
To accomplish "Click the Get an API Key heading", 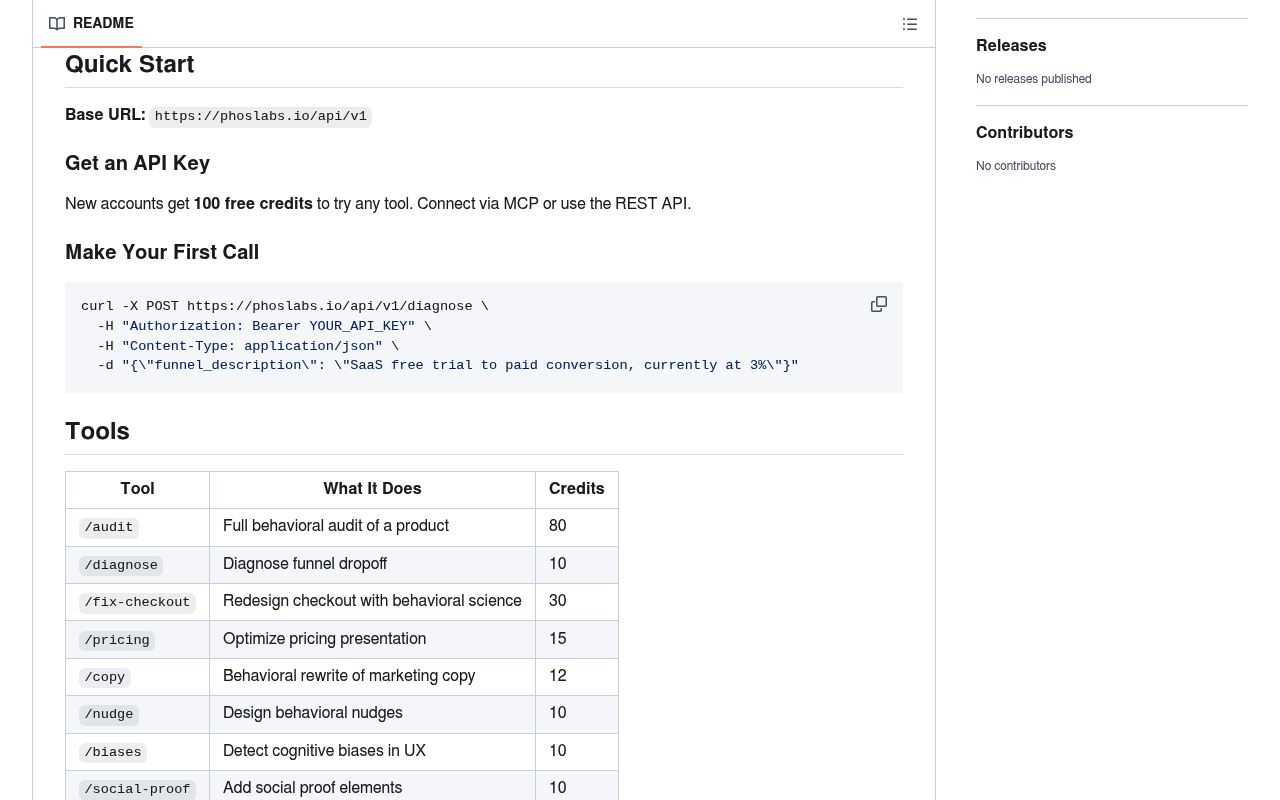I will click(137, 164).
